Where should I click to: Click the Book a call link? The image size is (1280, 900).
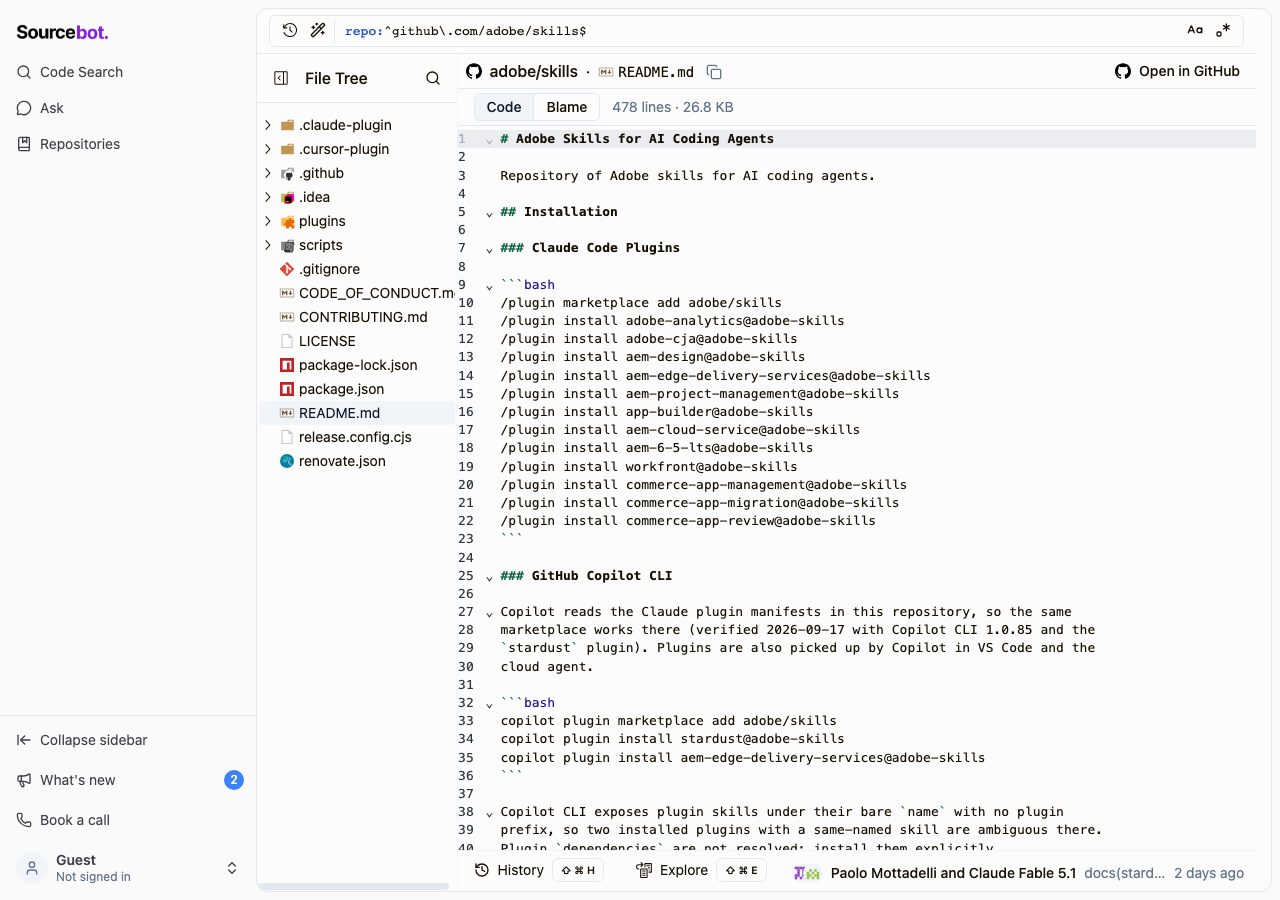click(64, 820)
